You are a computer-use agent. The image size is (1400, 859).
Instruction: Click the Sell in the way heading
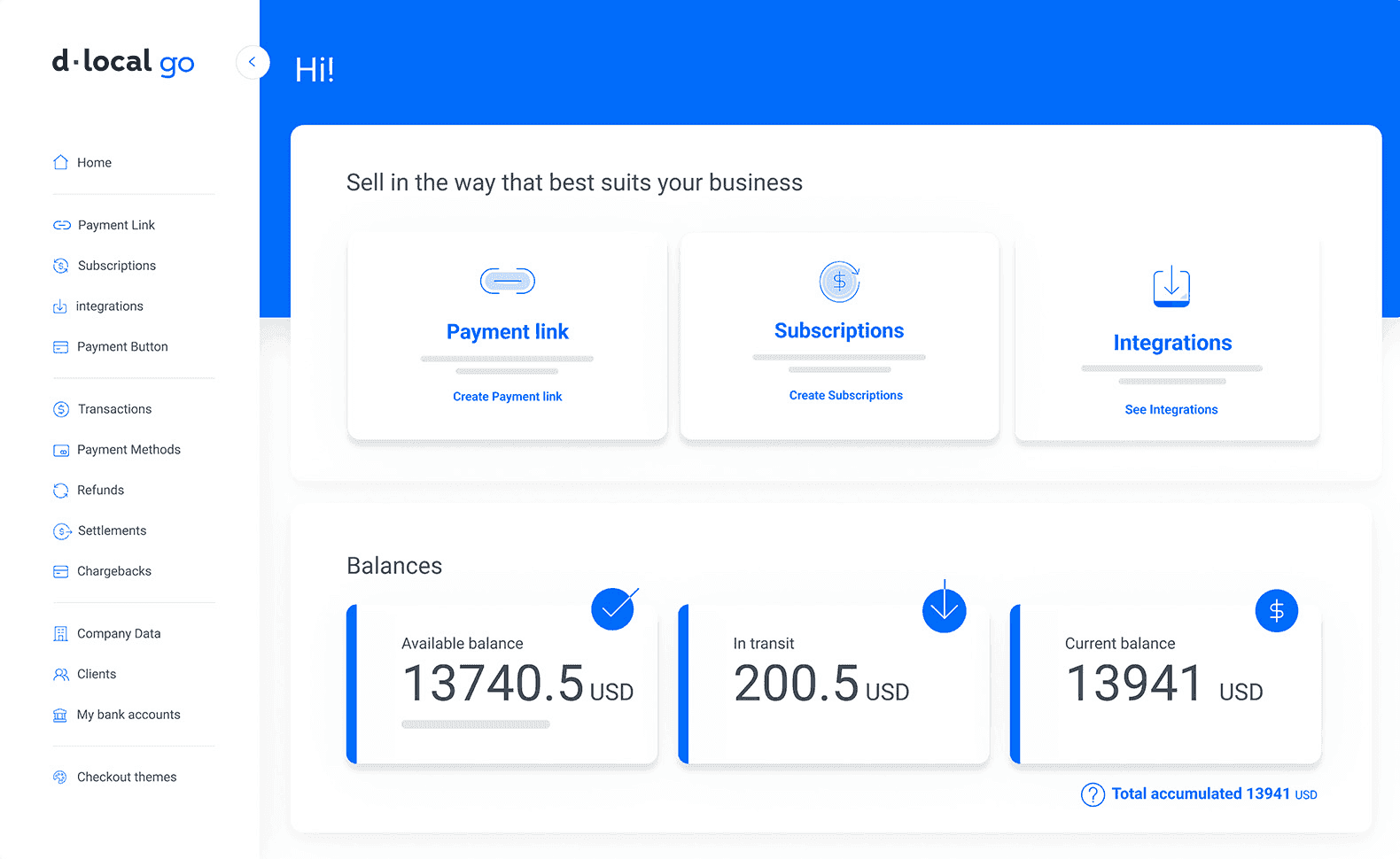tap(574, 183)
